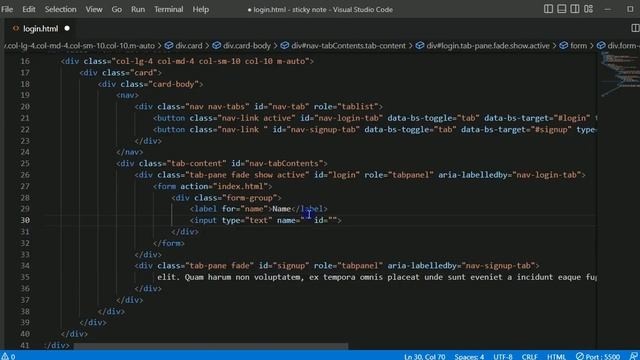Click 'index.html' form action value
This screenshot has width=640, height=360.
pyautogui.click(x=242, y=186)
